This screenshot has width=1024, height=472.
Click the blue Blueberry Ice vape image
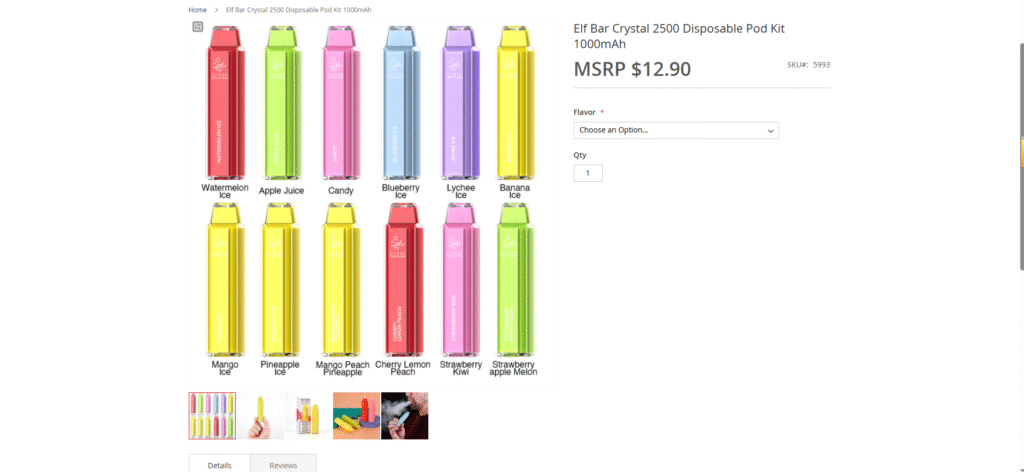(x=401, y=103)
